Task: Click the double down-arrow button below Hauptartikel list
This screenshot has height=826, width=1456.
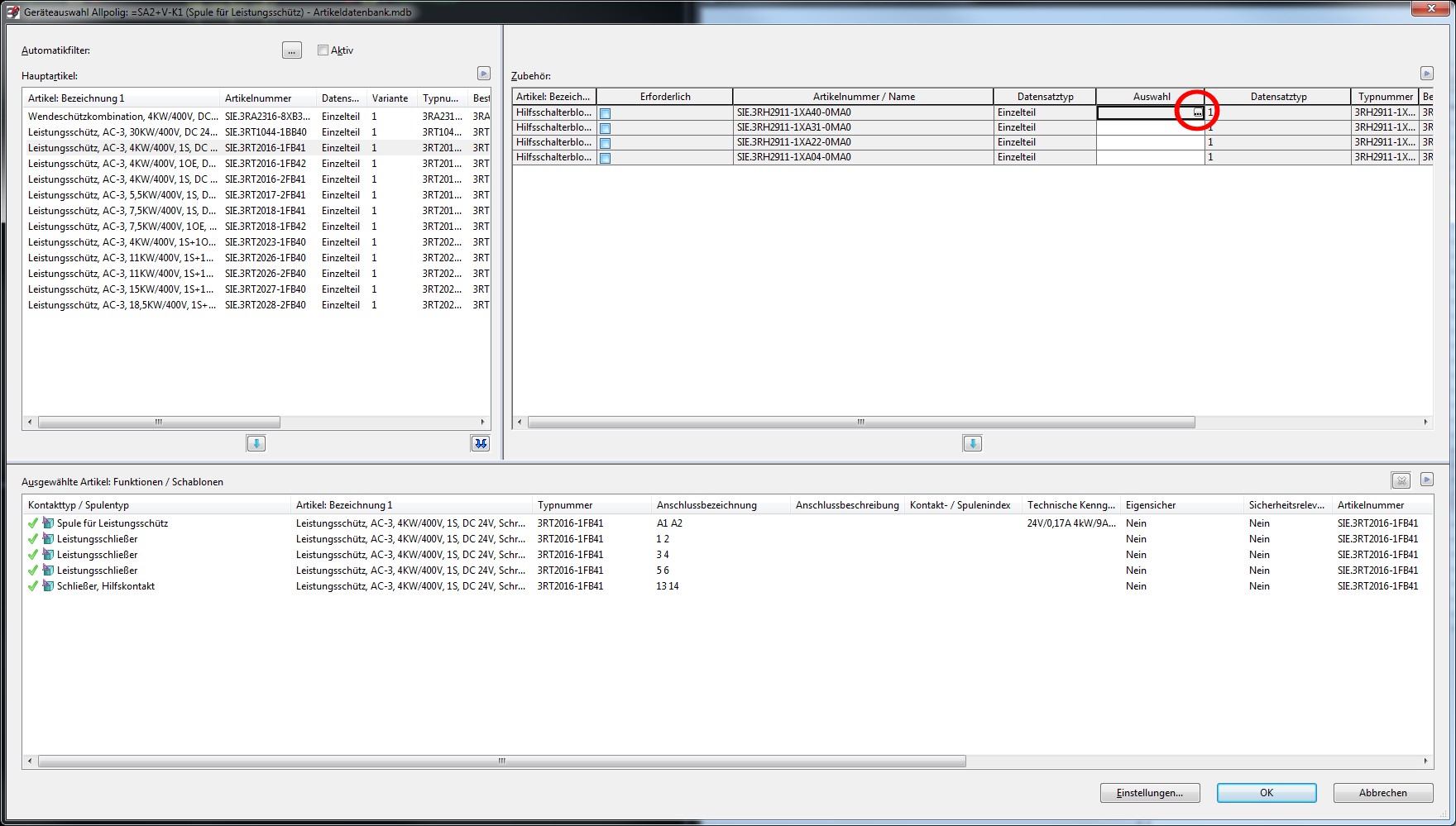Action: 481,444
